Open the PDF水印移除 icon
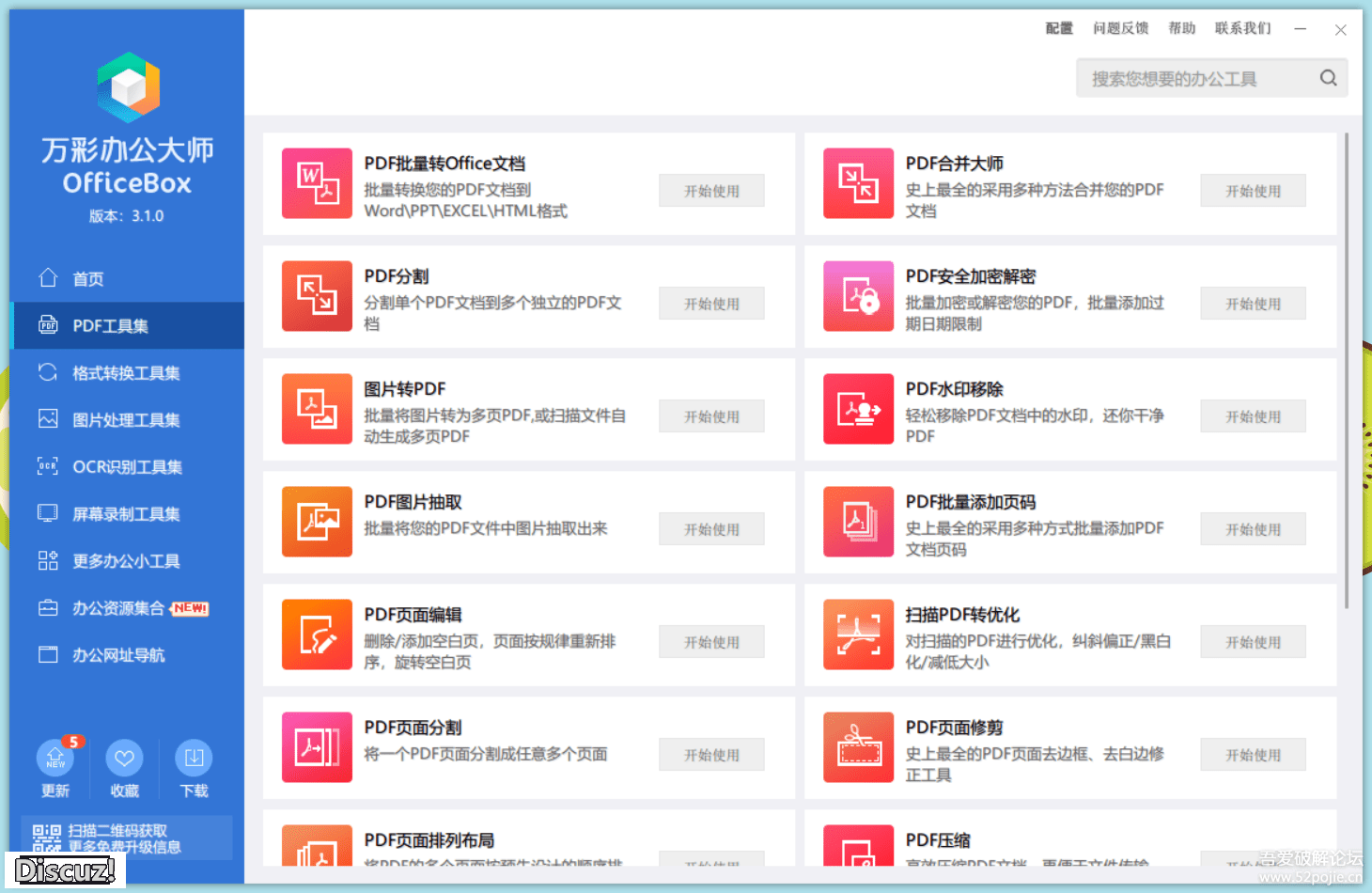This screenshot has height=893, width=1372. click(858, 409)
